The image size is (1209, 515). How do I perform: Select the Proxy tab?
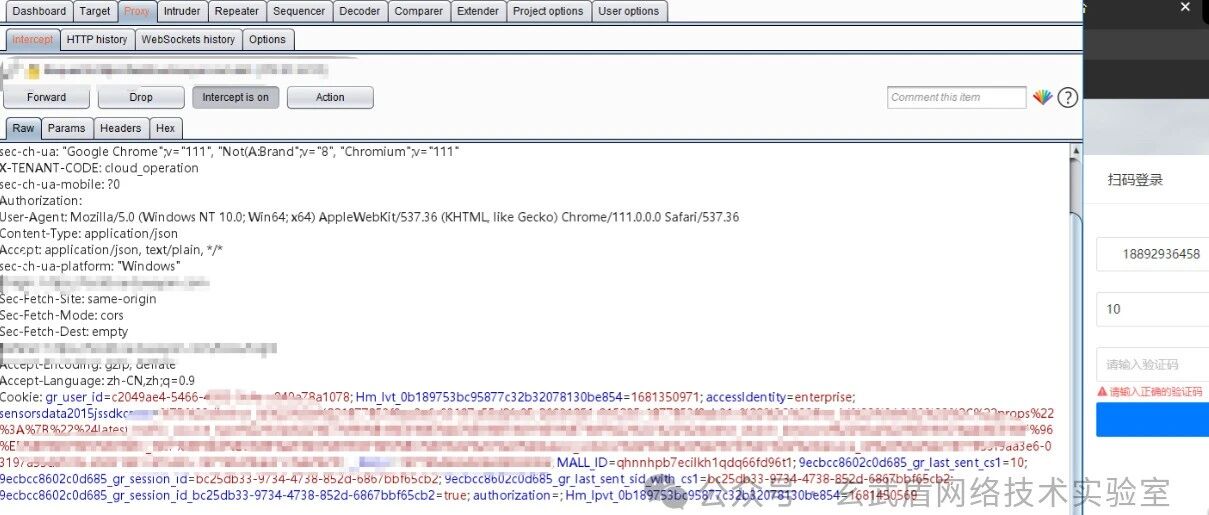(x=137, y=11)
